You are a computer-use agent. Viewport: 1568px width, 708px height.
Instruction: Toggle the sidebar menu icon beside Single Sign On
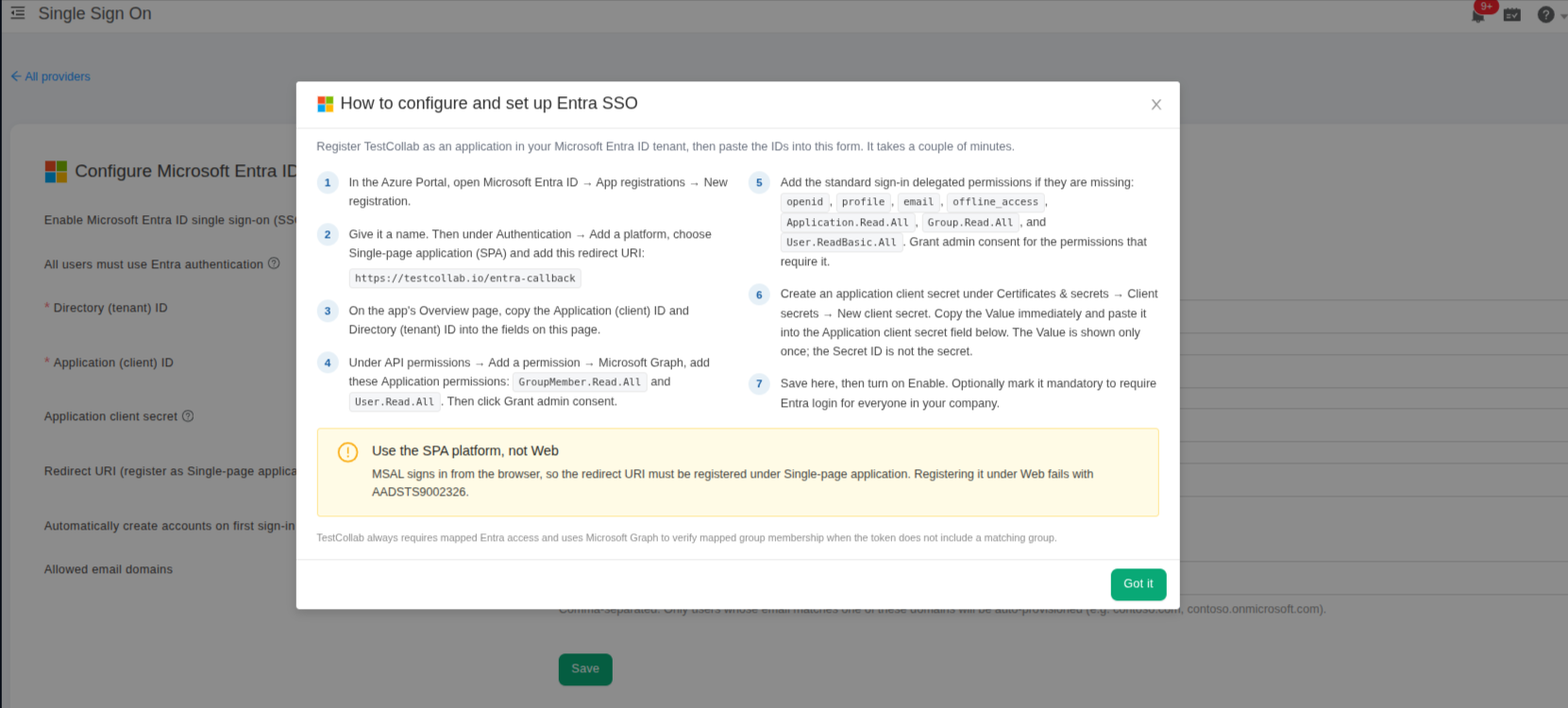click(18, 13)
